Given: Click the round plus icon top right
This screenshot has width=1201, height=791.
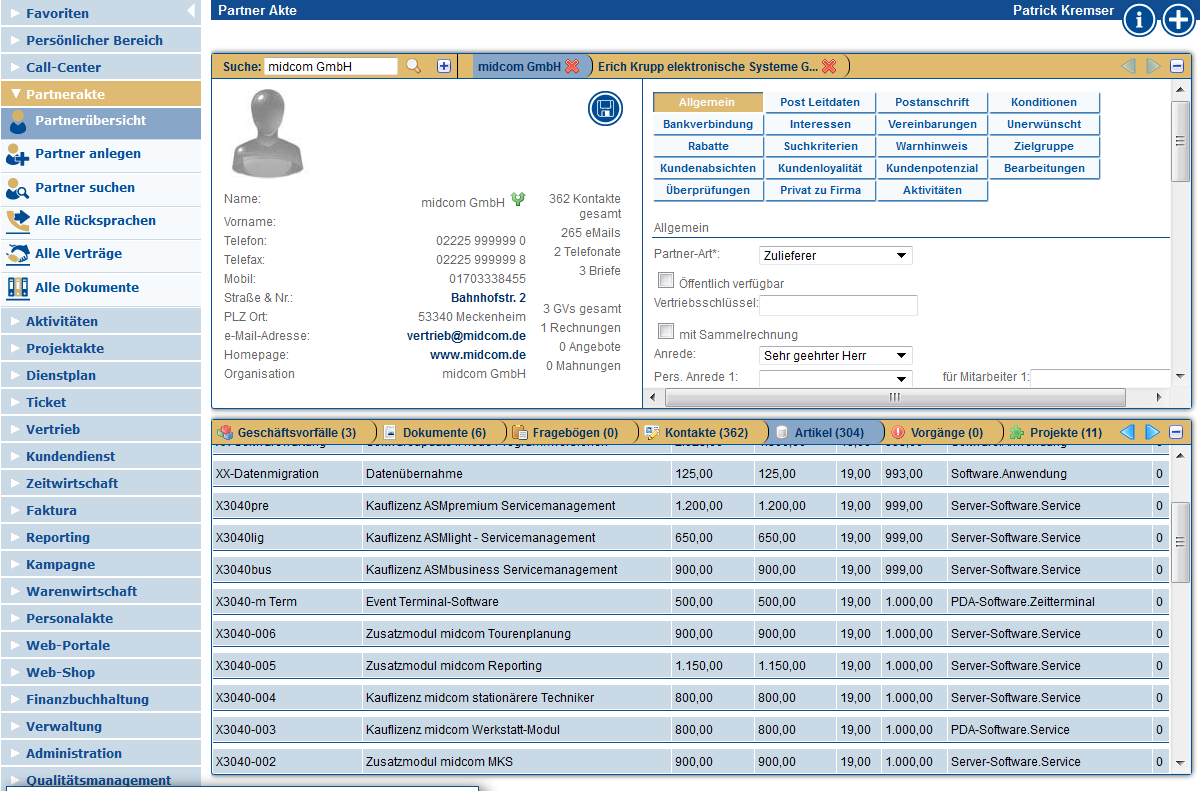Looking at the screenshot, I should (1179, 20).
